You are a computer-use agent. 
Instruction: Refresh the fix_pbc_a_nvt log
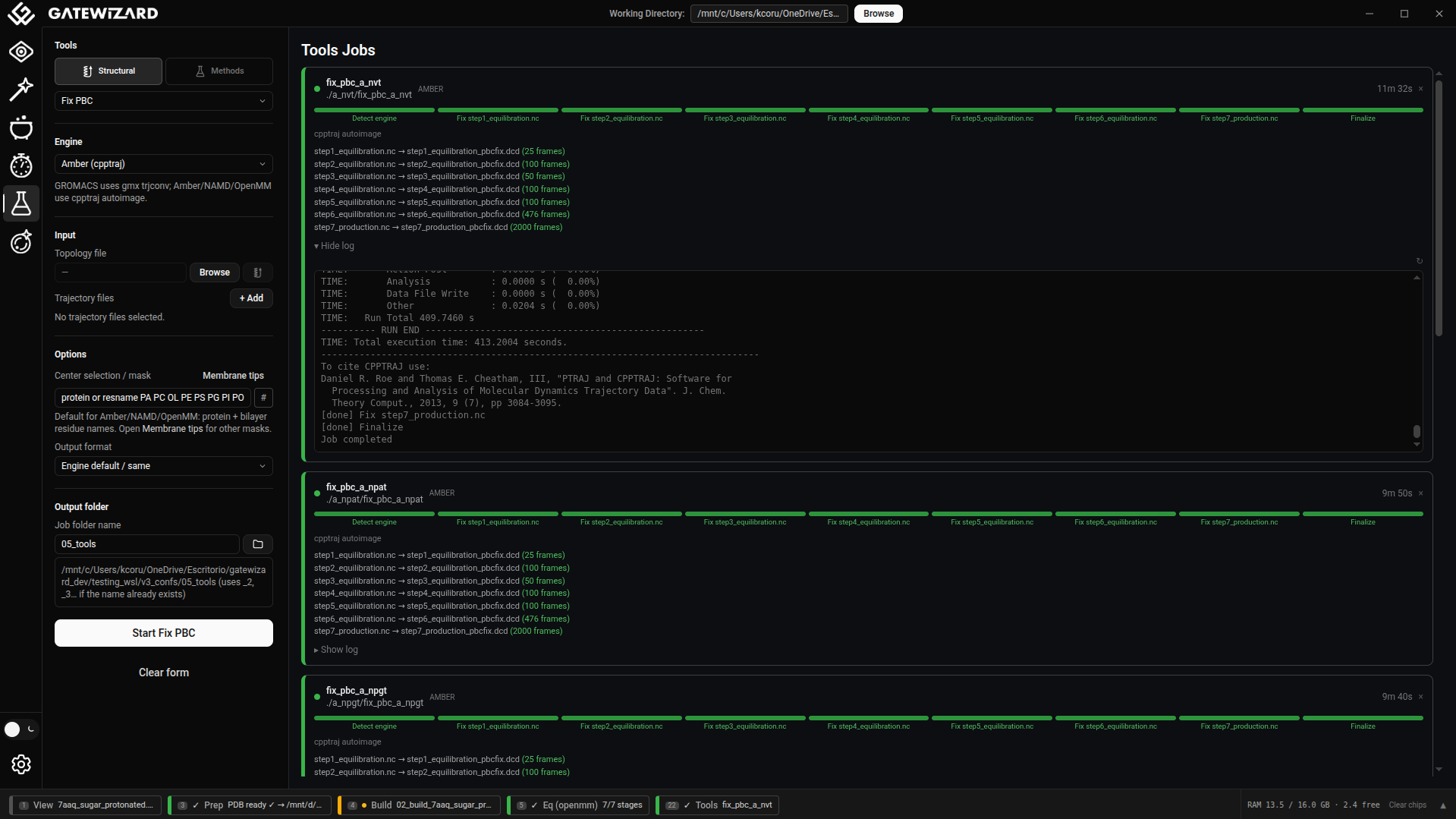tap(1420, 261)
